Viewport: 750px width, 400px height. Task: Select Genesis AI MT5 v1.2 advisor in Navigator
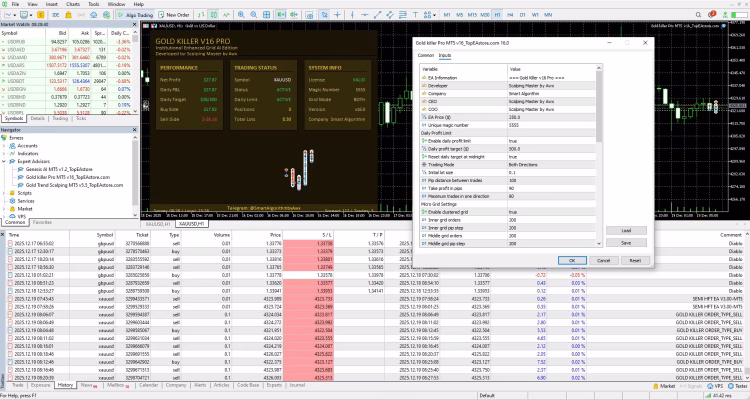59,169
